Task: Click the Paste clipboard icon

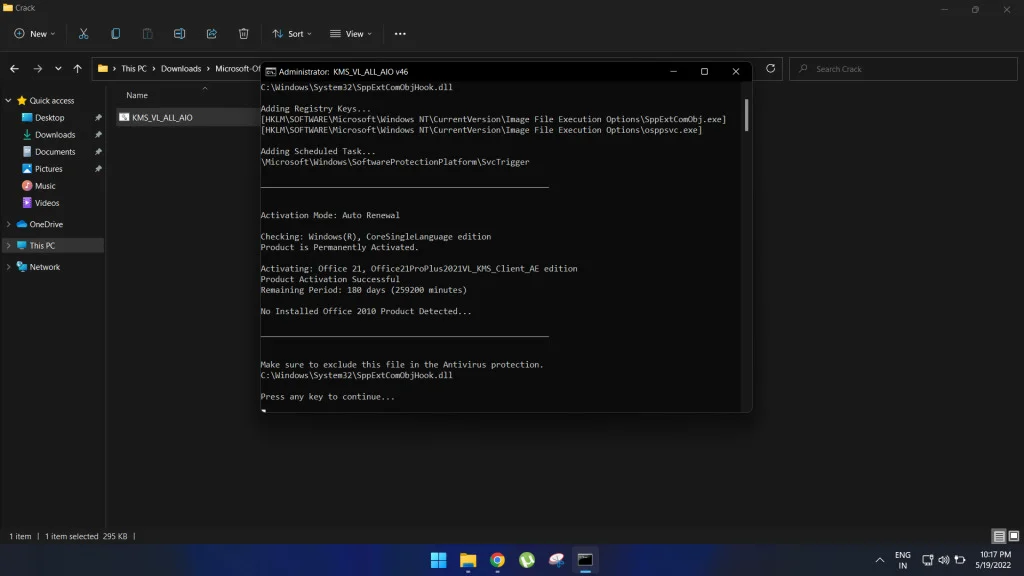Action: [x=148, y=34]
